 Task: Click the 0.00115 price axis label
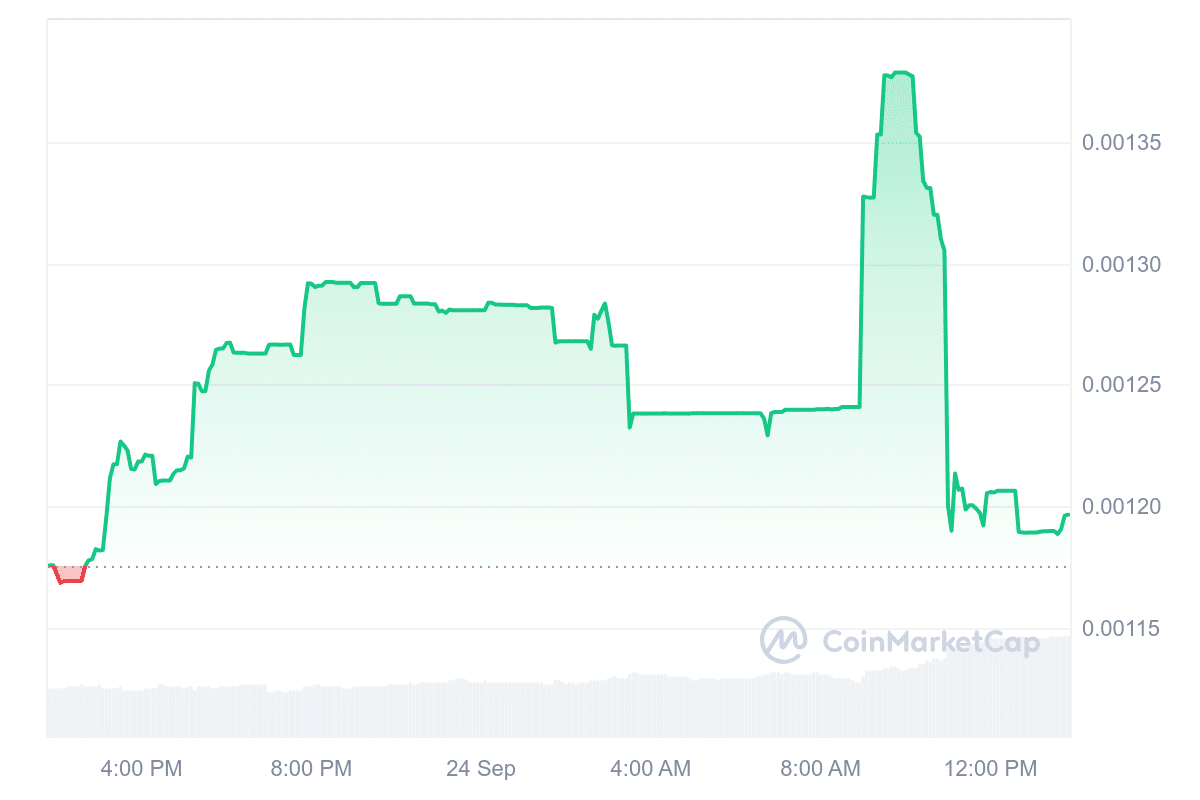pyautogui.click(x=1121, y=629)
